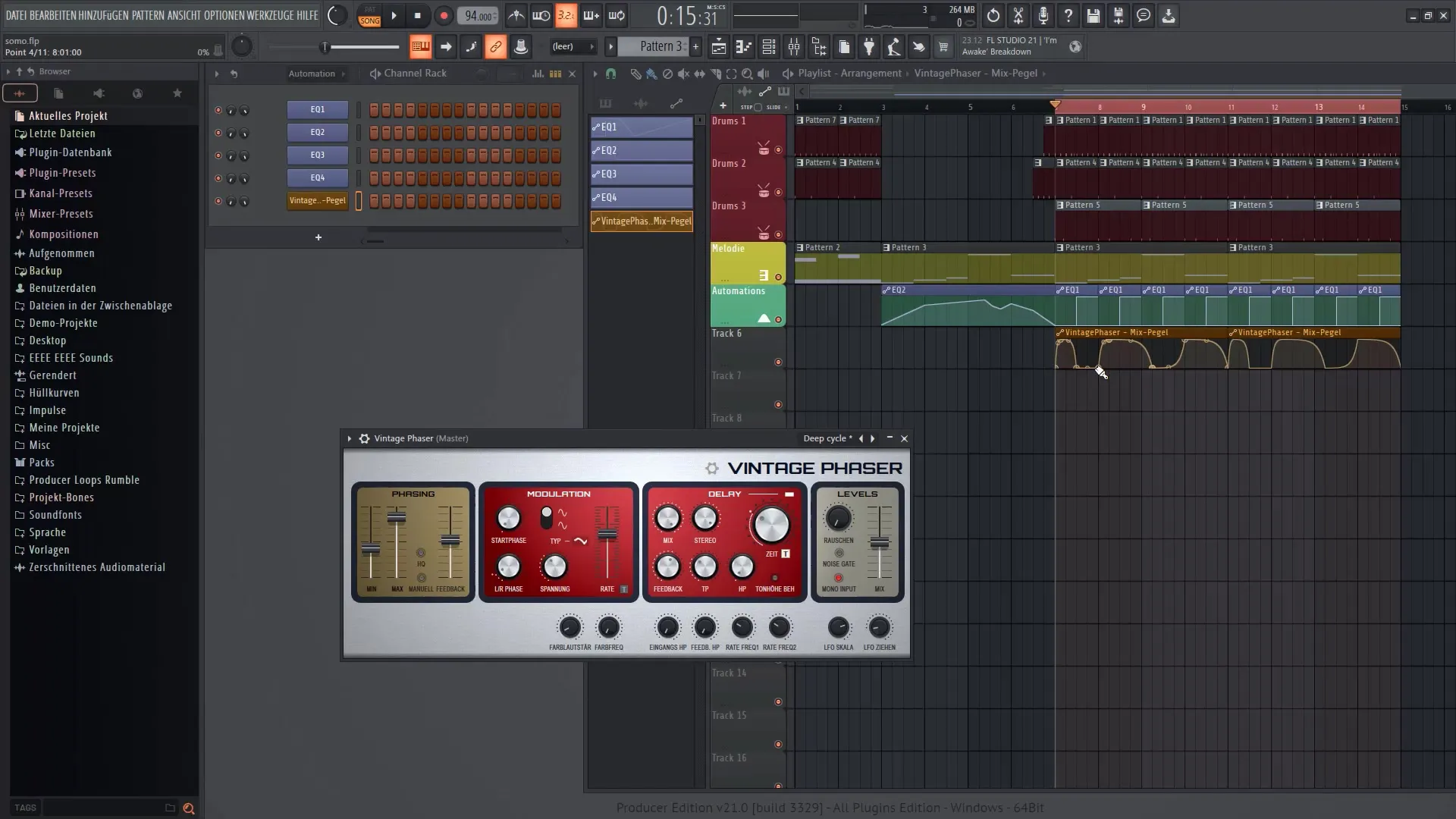Click the Undo history icon

tap(993, 15)
